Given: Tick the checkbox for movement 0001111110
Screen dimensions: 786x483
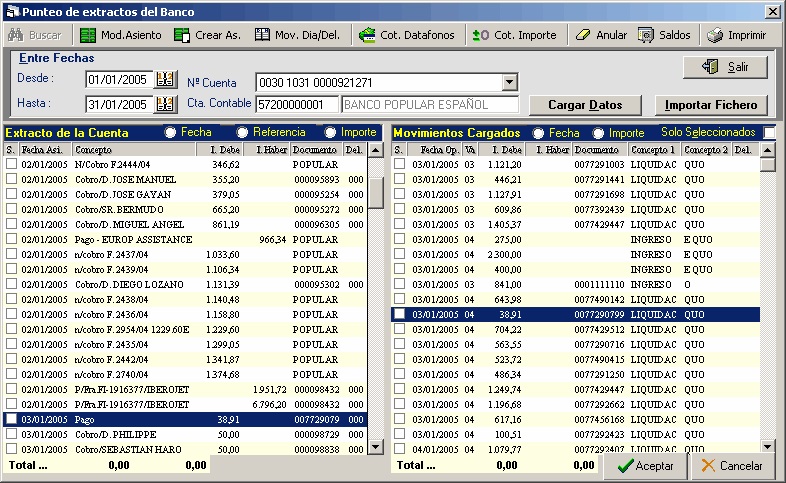Looking at the screenshot, I should (x=399, y=284).
